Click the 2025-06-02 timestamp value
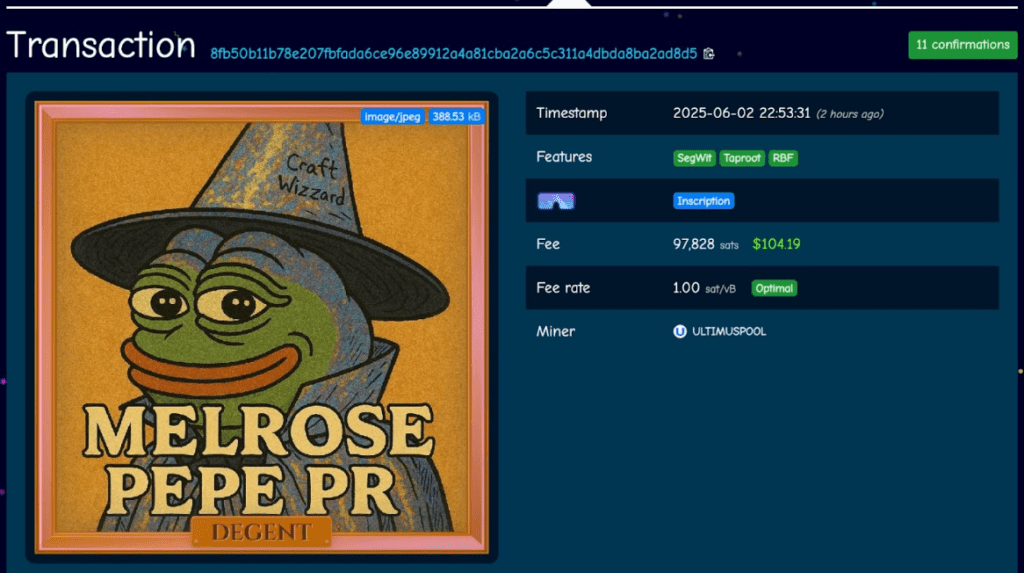 [741, 114]
